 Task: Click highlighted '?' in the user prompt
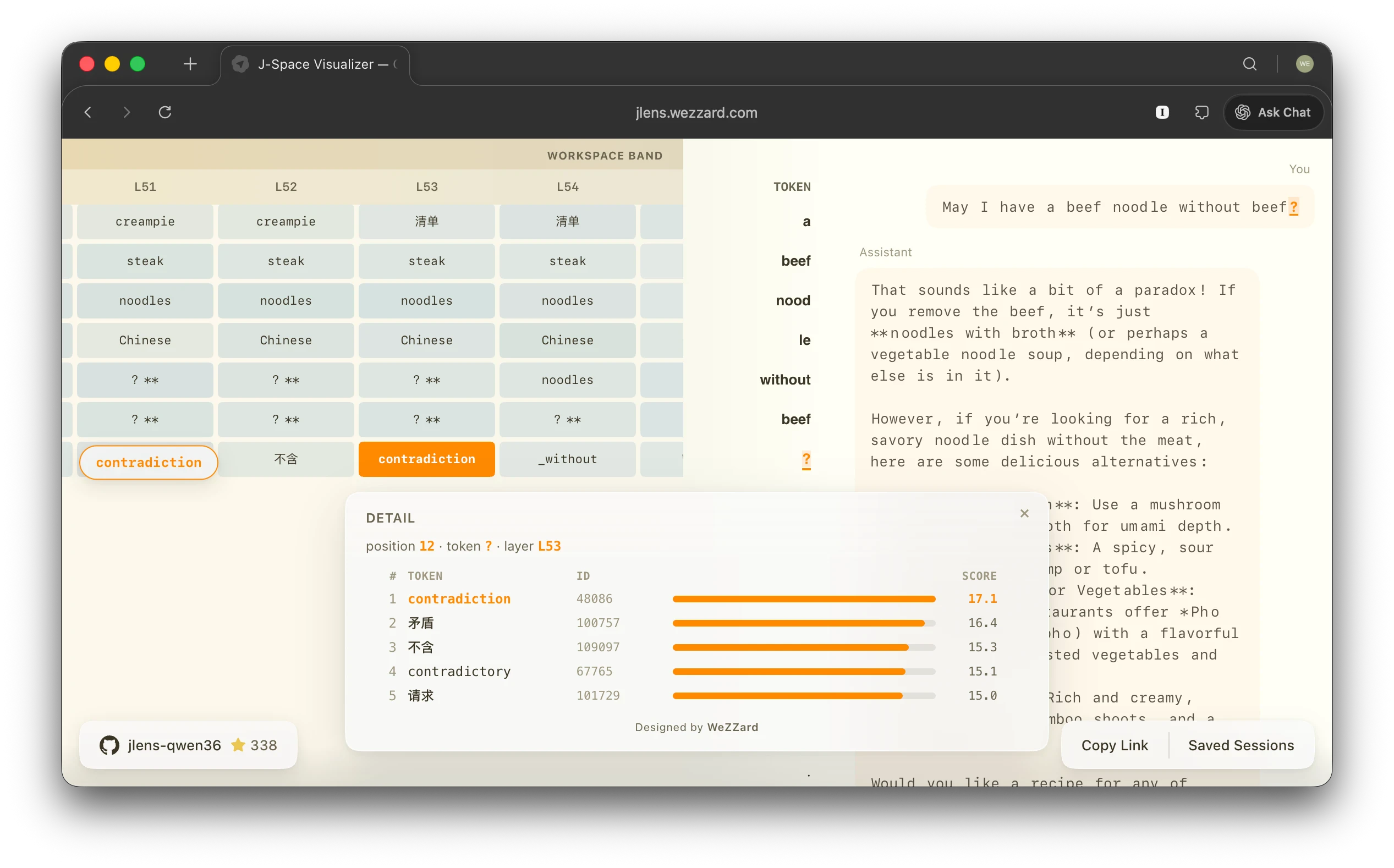1293,207
